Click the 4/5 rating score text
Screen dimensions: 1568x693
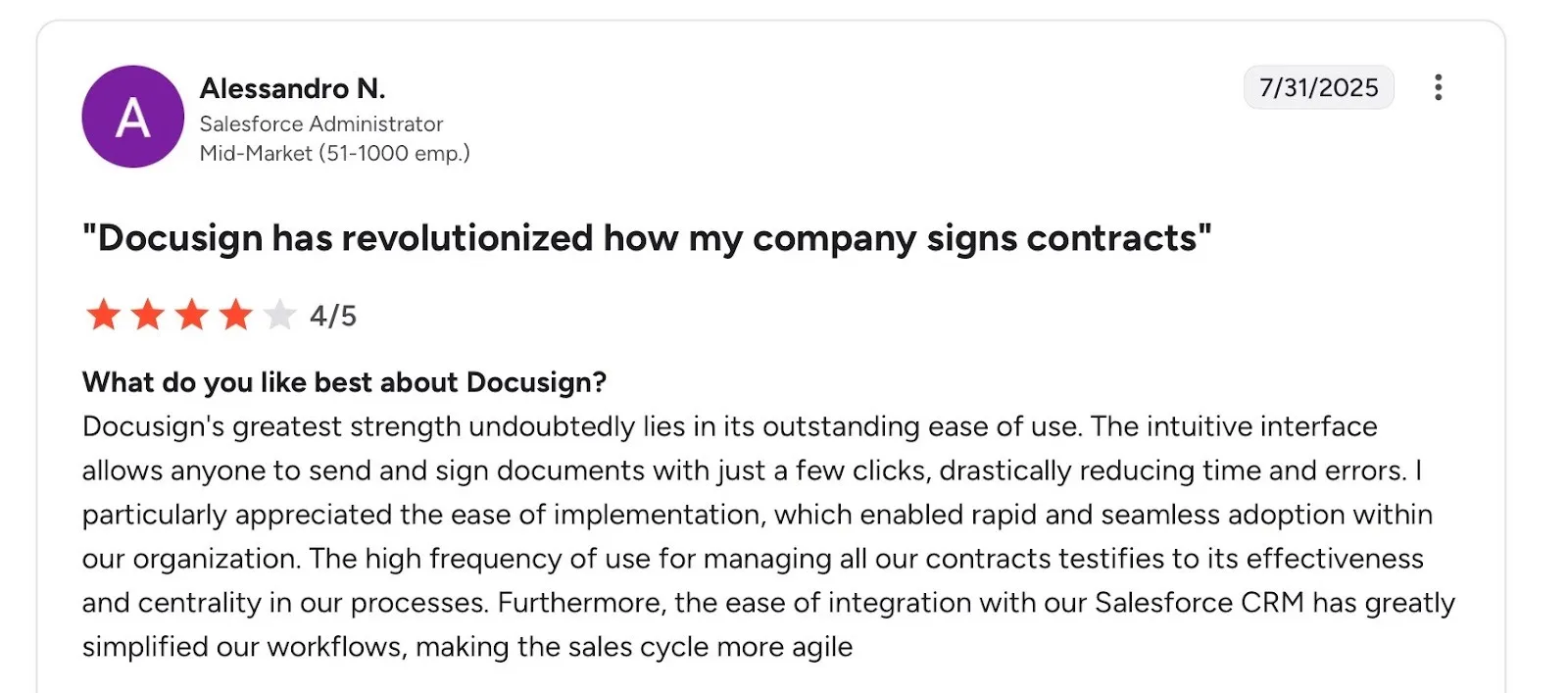[x=333, y=316]
